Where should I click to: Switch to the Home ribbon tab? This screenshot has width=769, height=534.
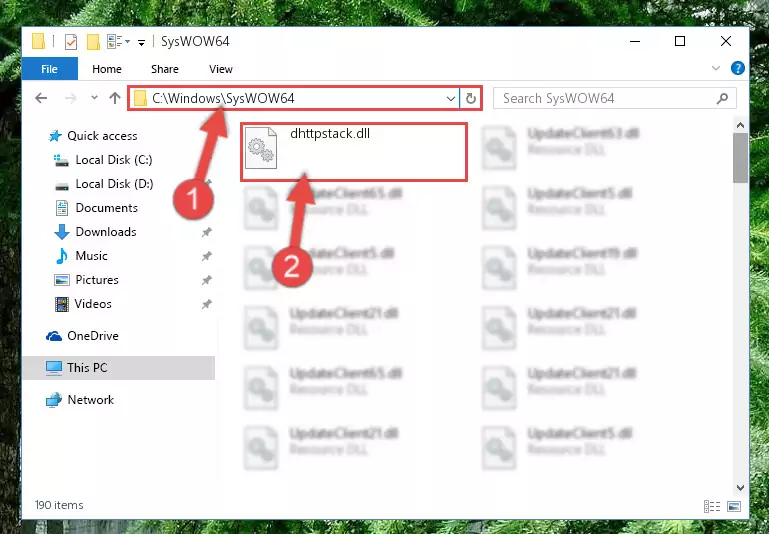106,69
